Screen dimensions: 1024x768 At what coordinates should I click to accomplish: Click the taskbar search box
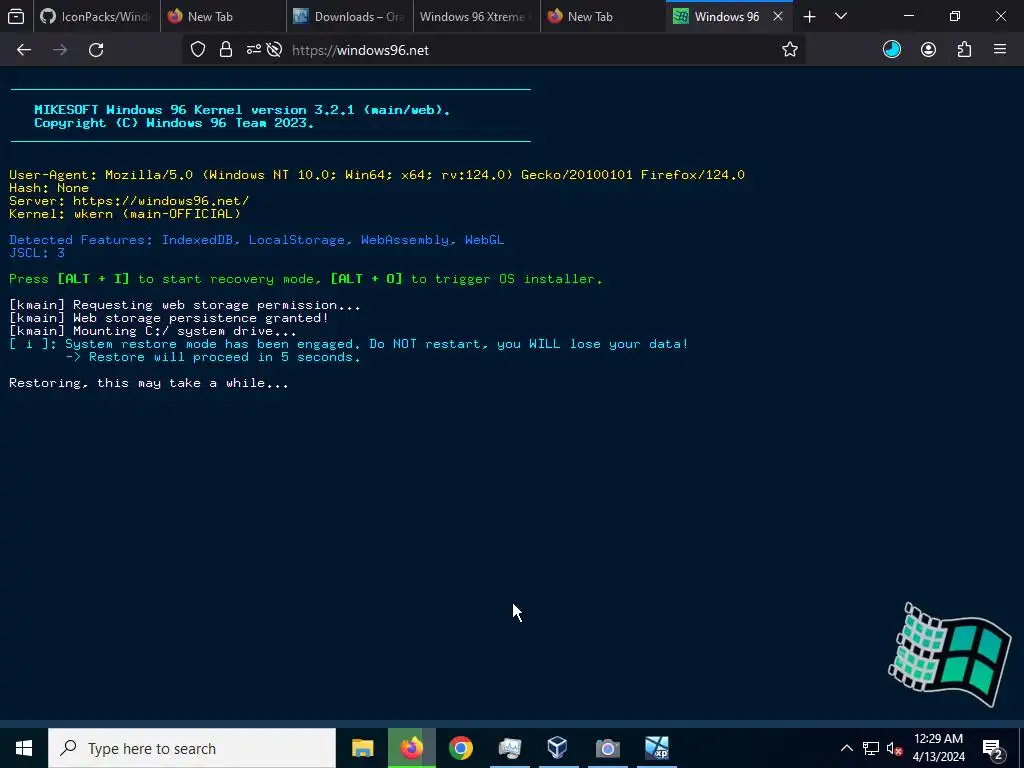192,748
